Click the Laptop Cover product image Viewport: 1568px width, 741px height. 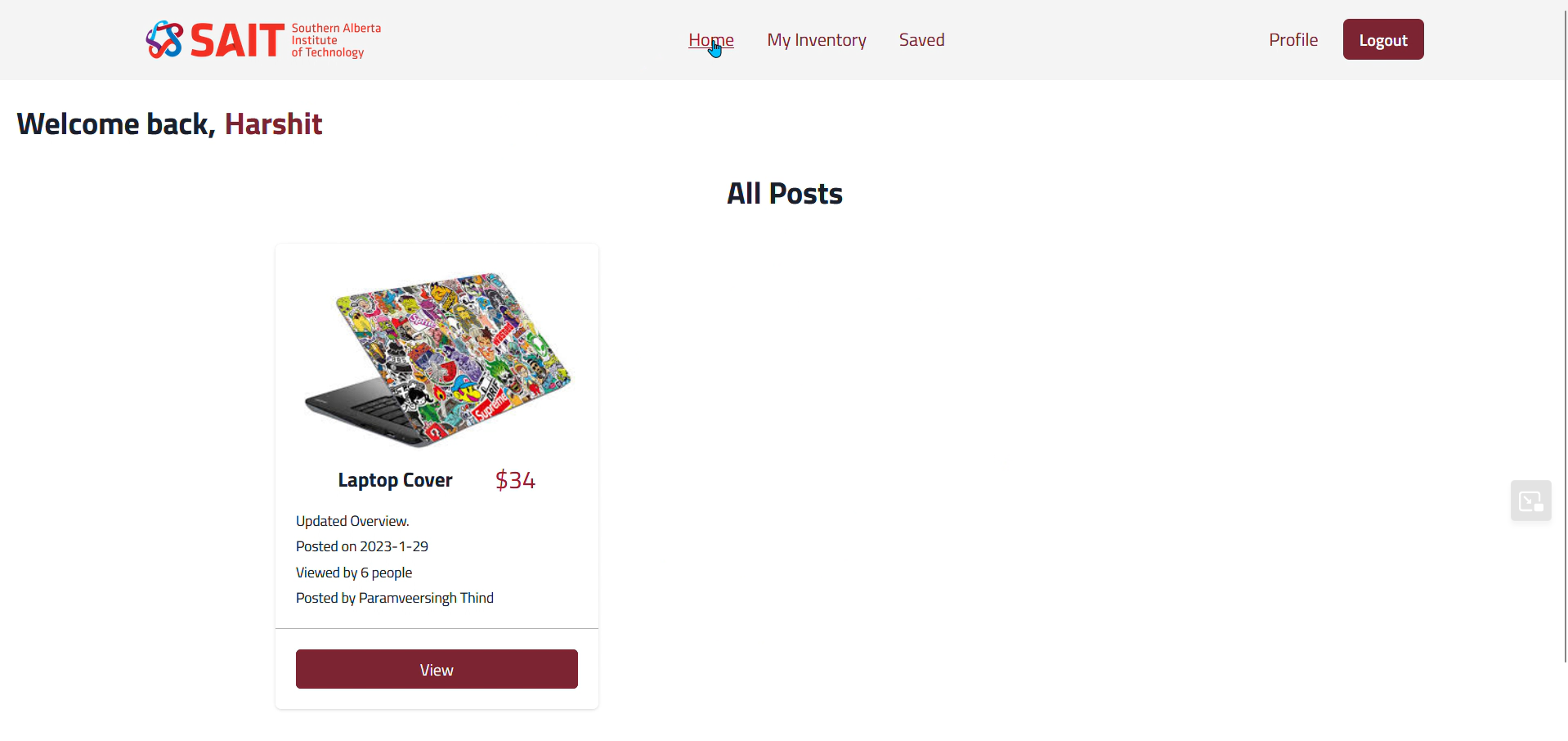[437, 360]
